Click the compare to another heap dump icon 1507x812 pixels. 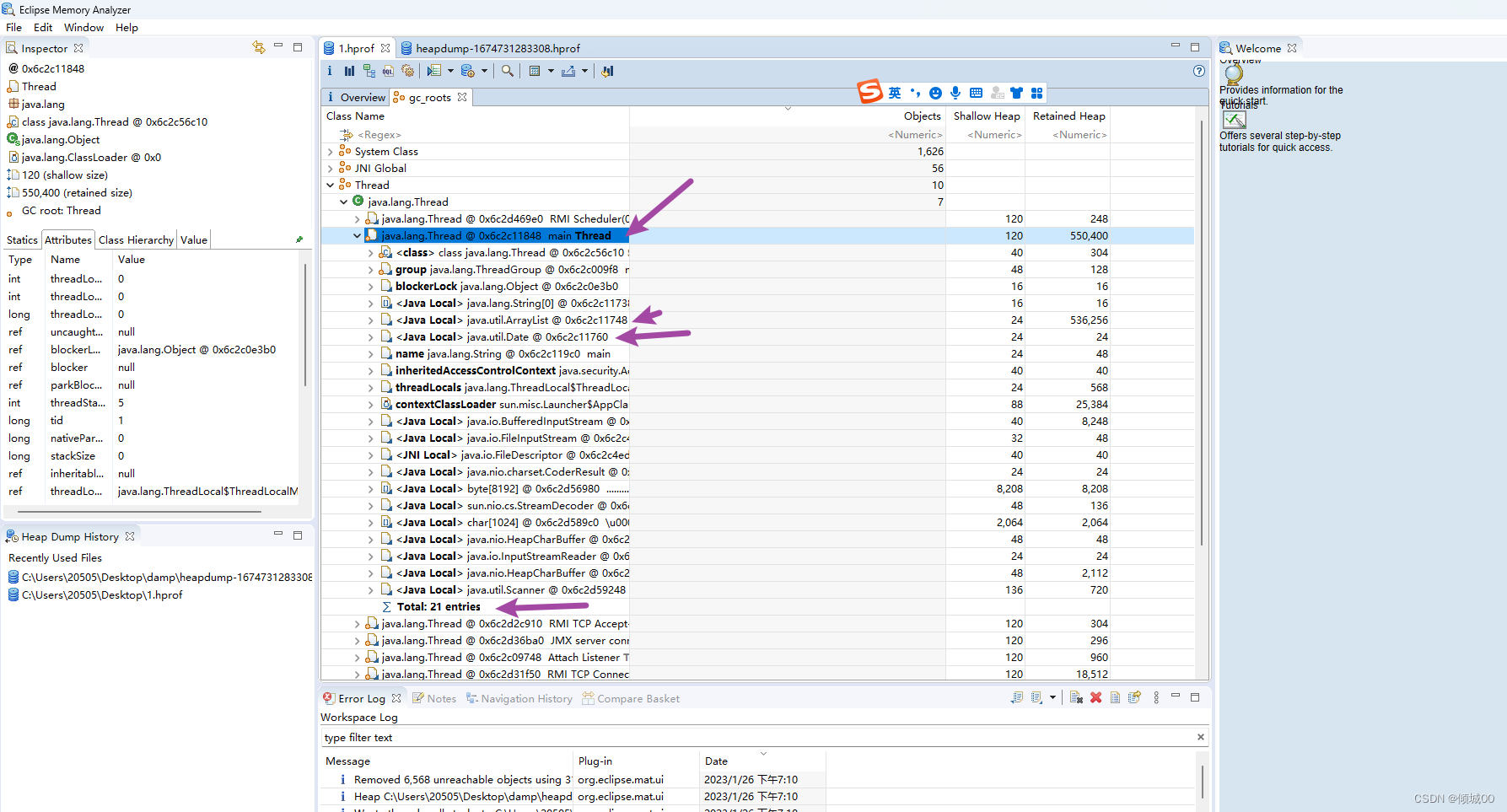point(607,71)
